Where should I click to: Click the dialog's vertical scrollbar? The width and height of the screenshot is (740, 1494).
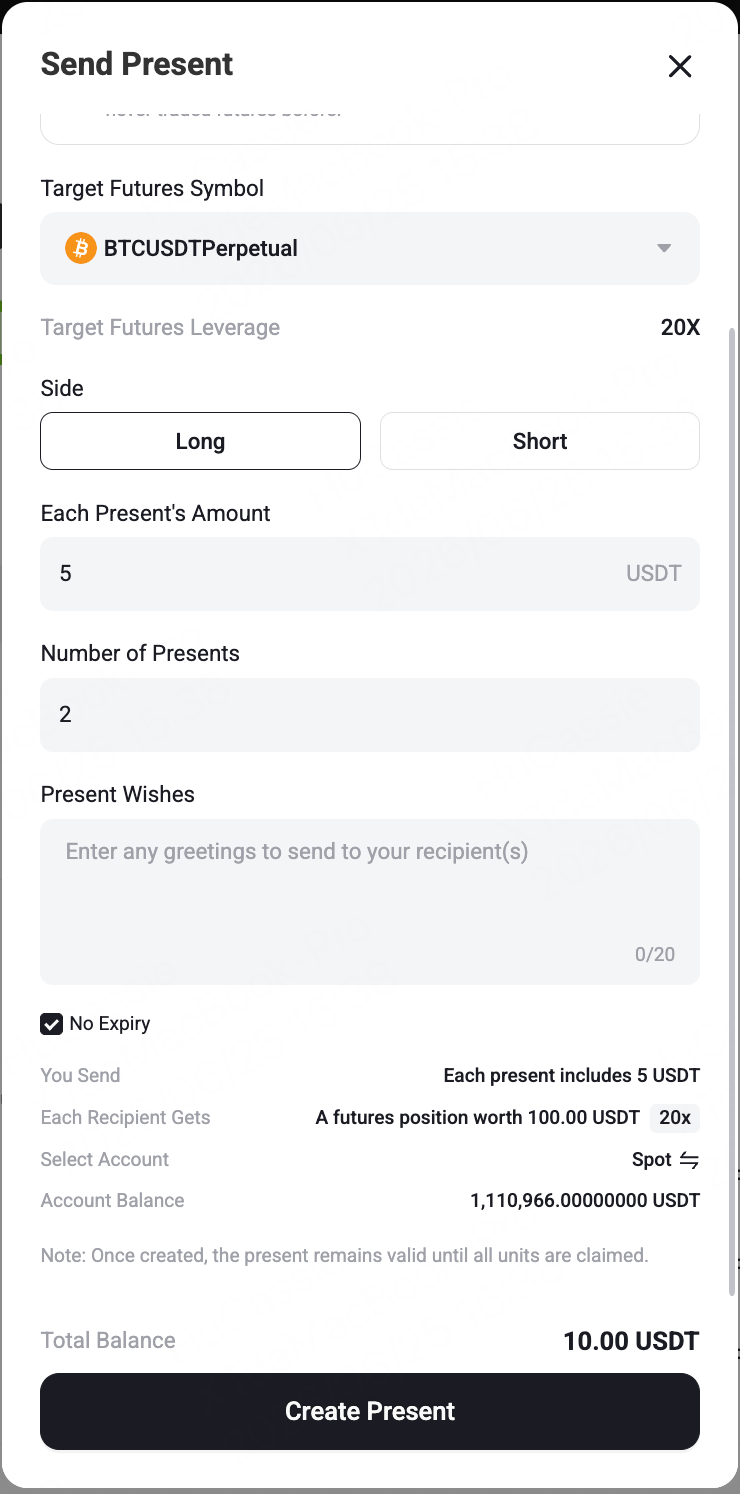(733, 810)
